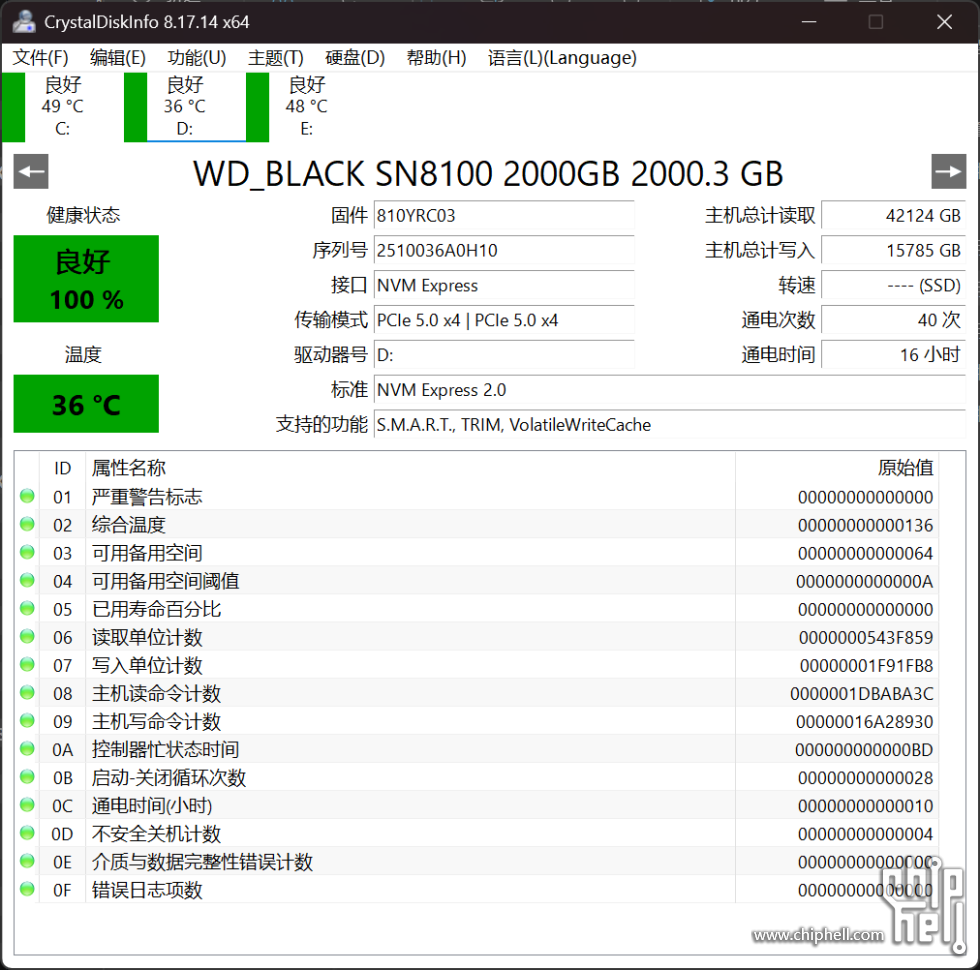Select raw value 00000016A28930
This screenshot has height=970, width=980.
tap(864, 722)
